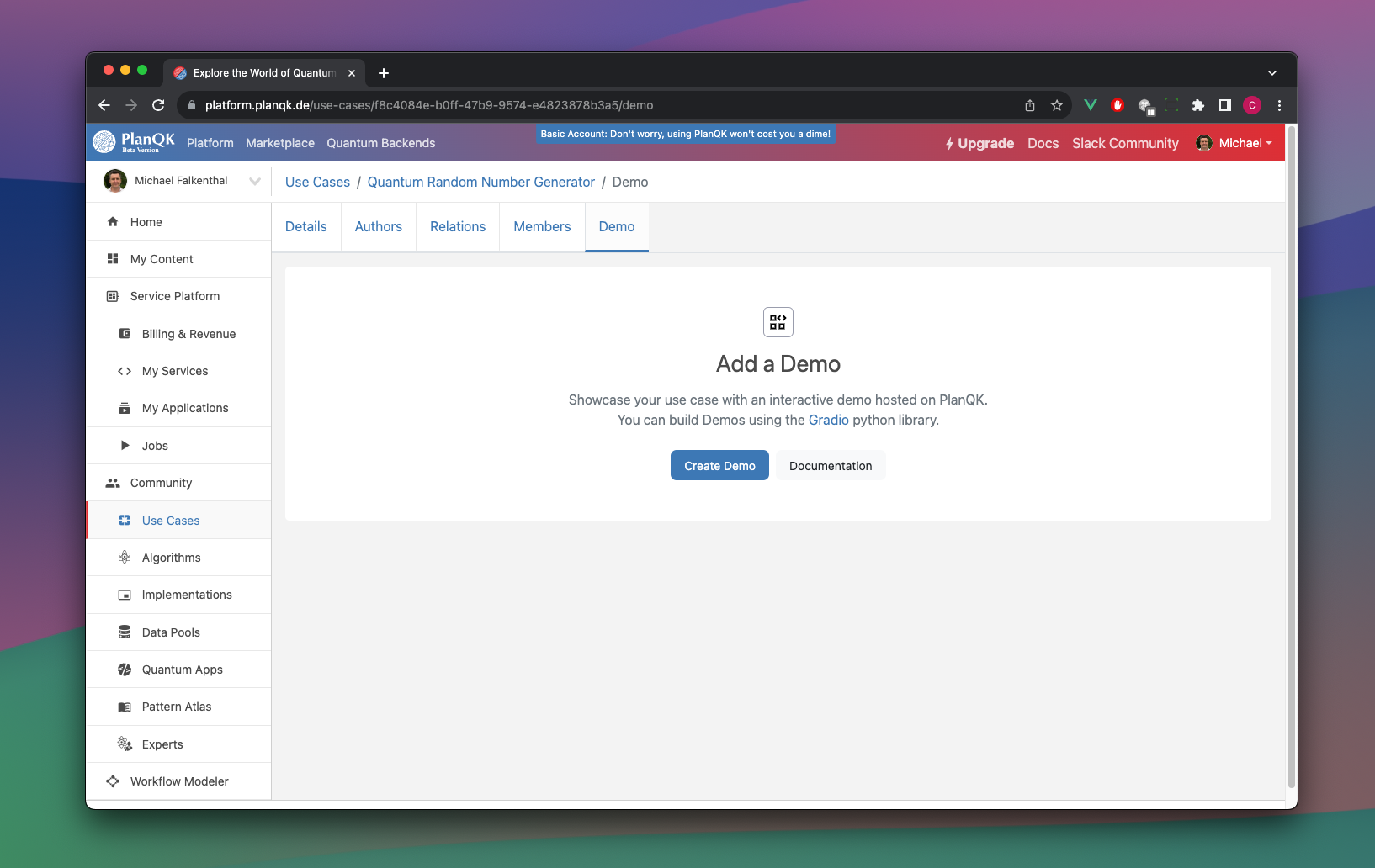Click the Home icon in sidebar

pos(113,222)
